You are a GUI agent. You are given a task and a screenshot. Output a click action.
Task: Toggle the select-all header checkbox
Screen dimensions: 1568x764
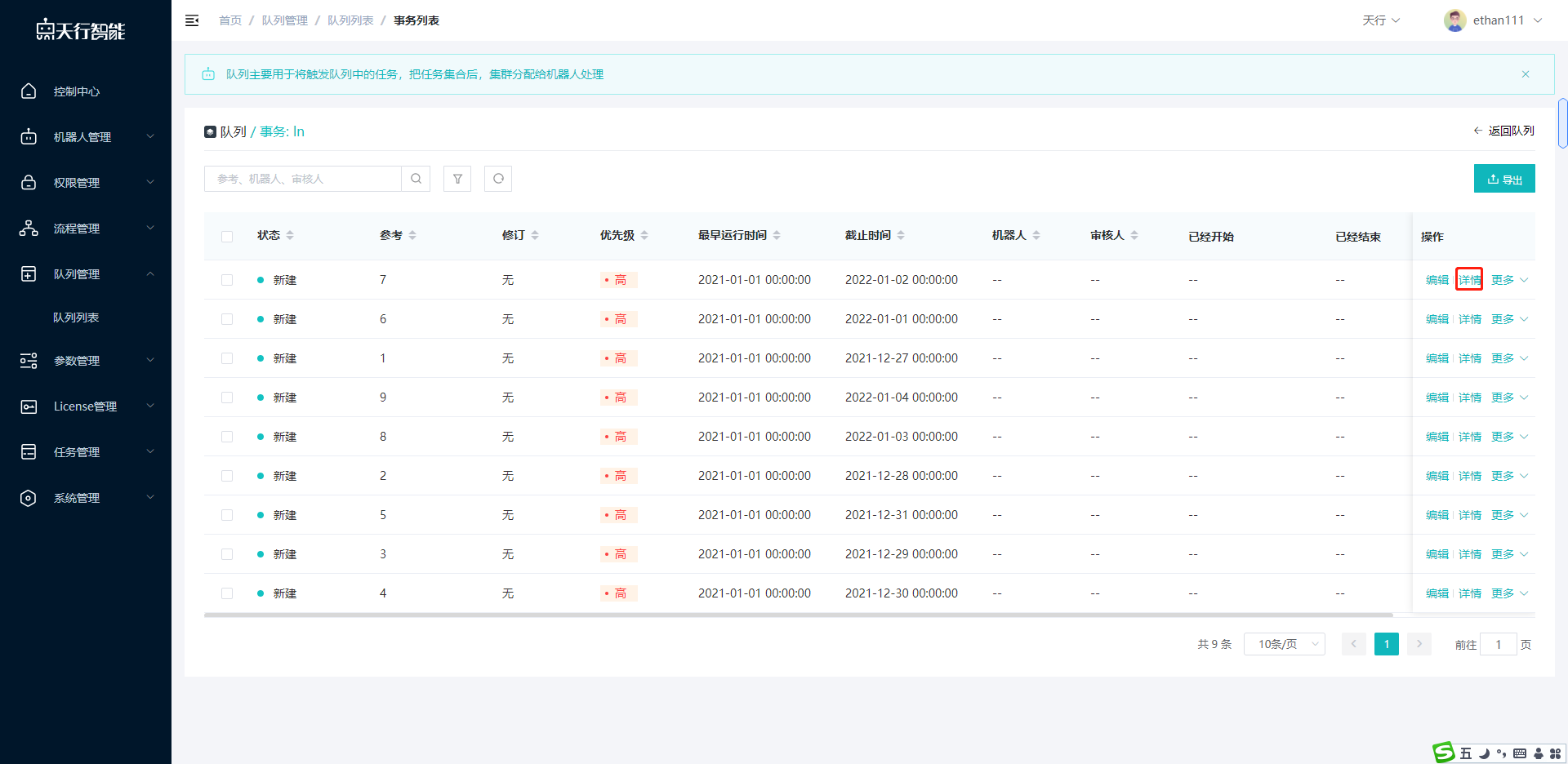(227, 237)
